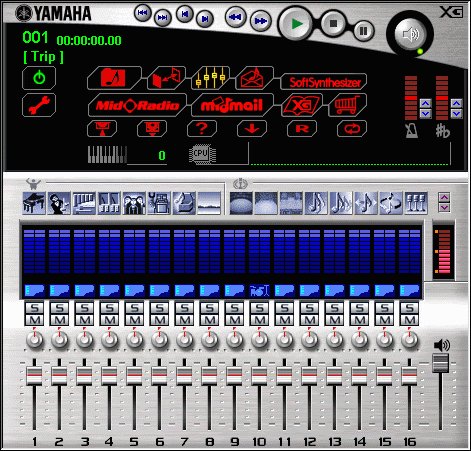Open the shopping cart icon
The image size is (471, 451).
point(347,105)
